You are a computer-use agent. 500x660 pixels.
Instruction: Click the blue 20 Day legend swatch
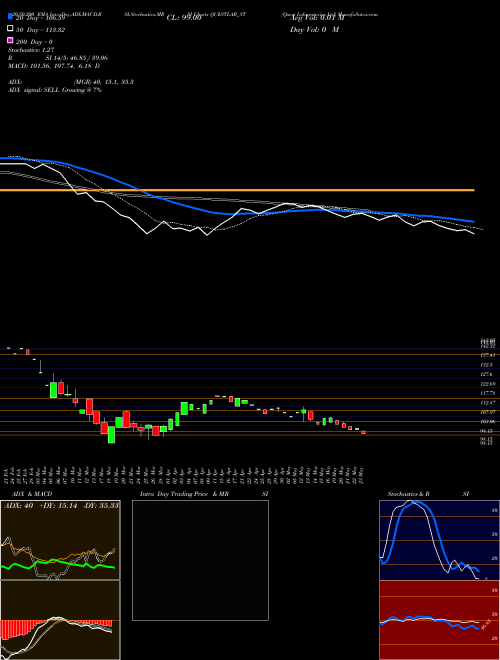coord(10,16)
